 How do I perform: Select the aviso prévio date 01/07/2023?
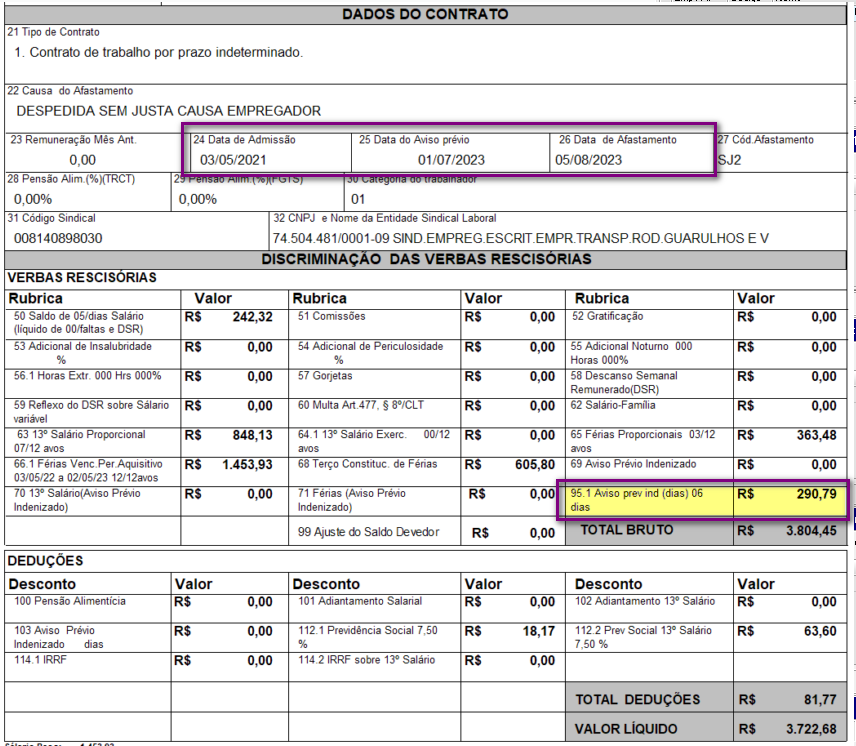(451, 160)
